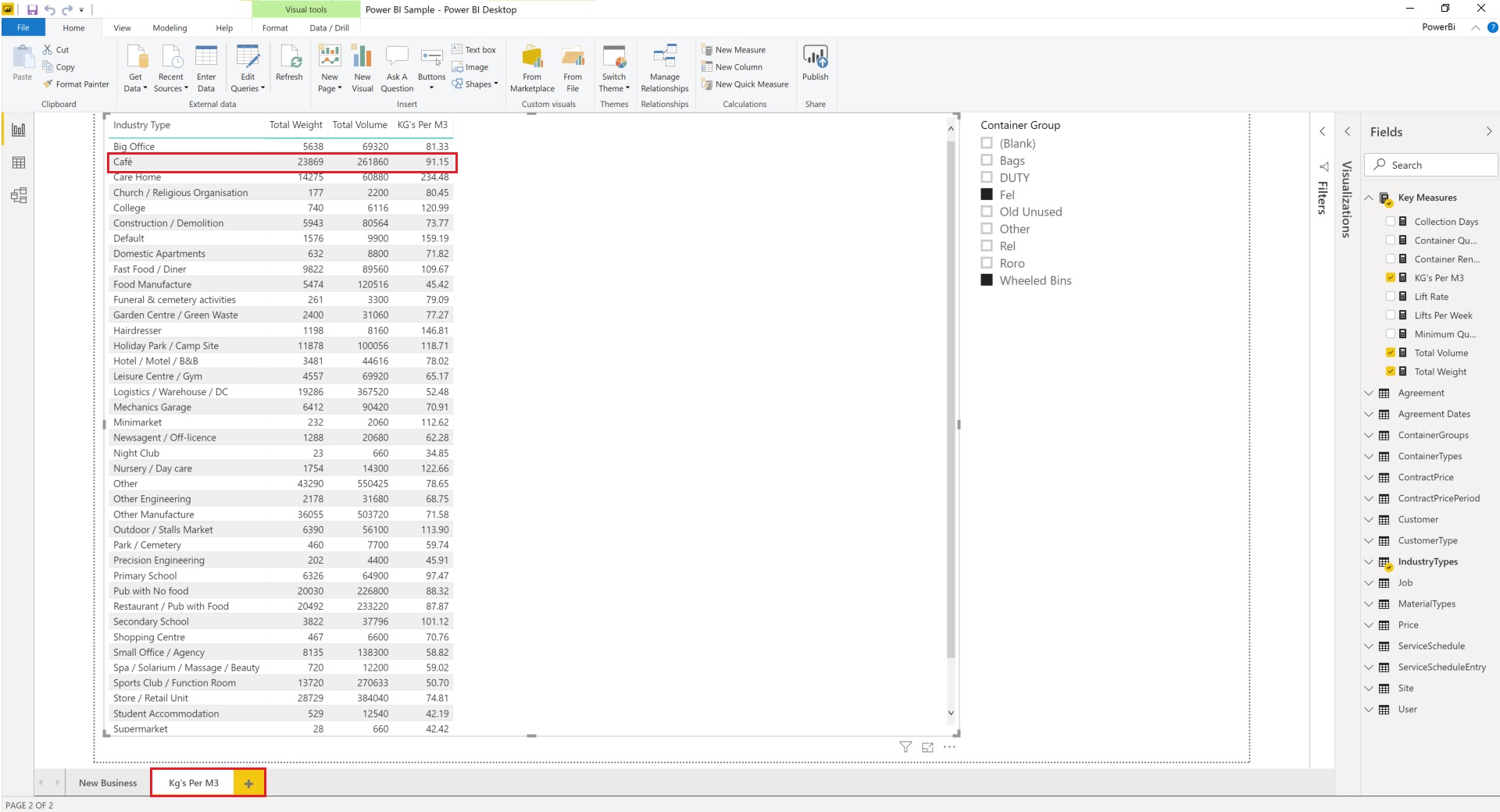Click the Fields search box

[1430, 165]
